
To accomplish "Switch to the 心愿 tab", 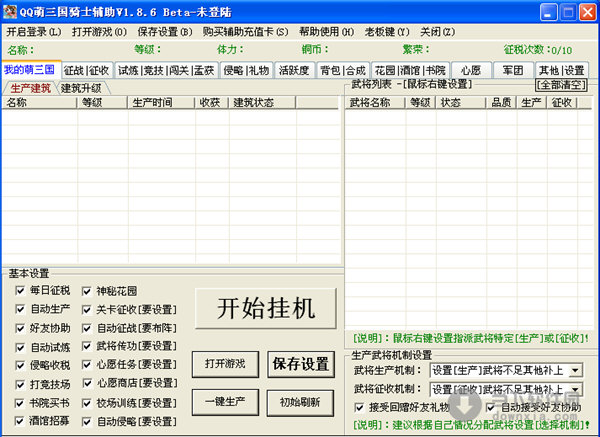I will [471, 70].
